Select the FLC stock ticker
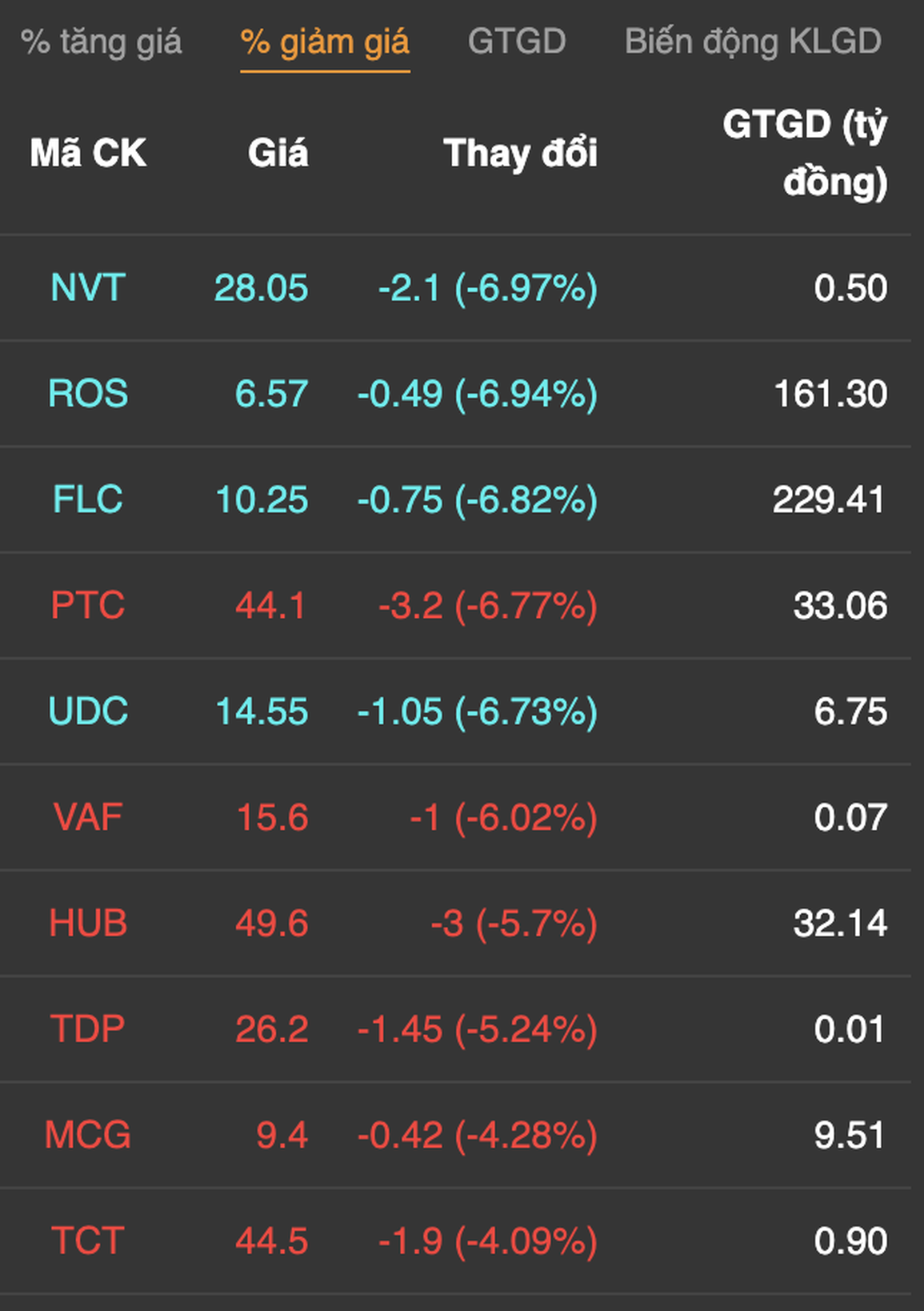924x1311 pixels. [88, 499]
